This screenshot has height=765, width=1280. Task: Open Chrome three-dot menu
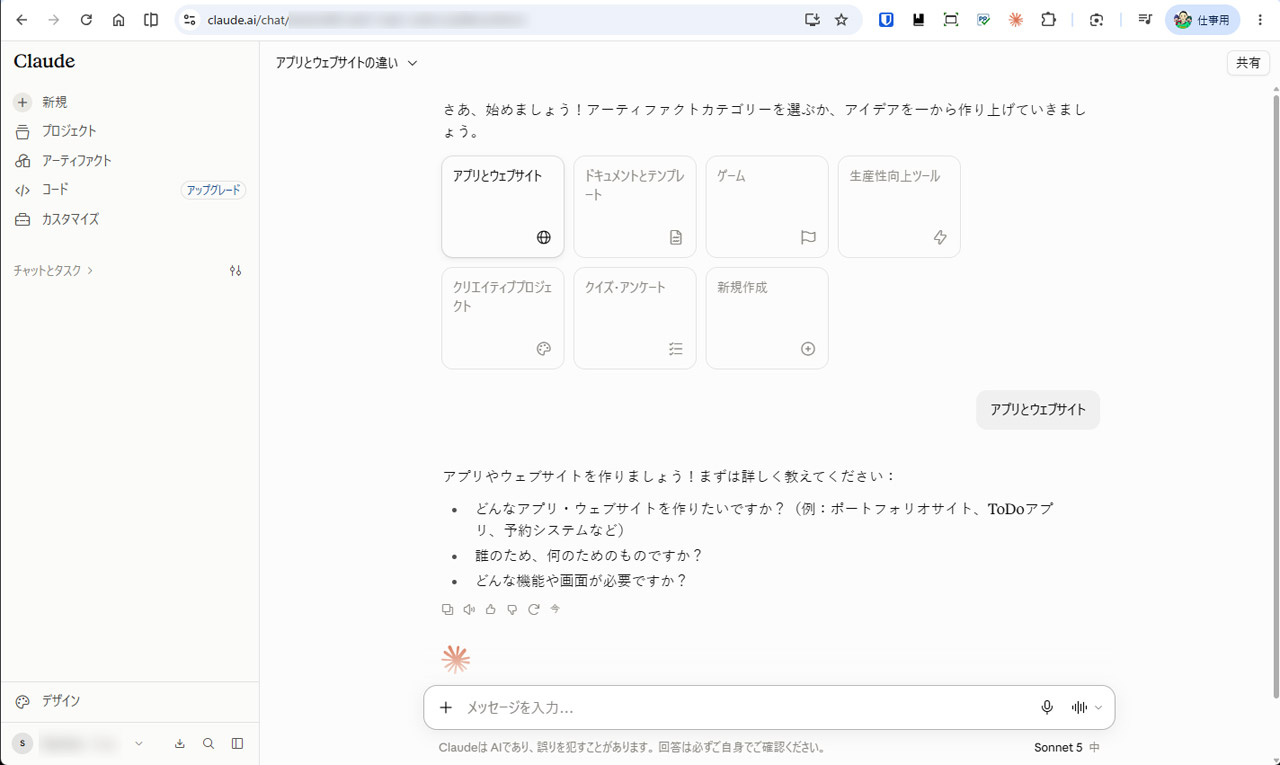point(1259,20)
